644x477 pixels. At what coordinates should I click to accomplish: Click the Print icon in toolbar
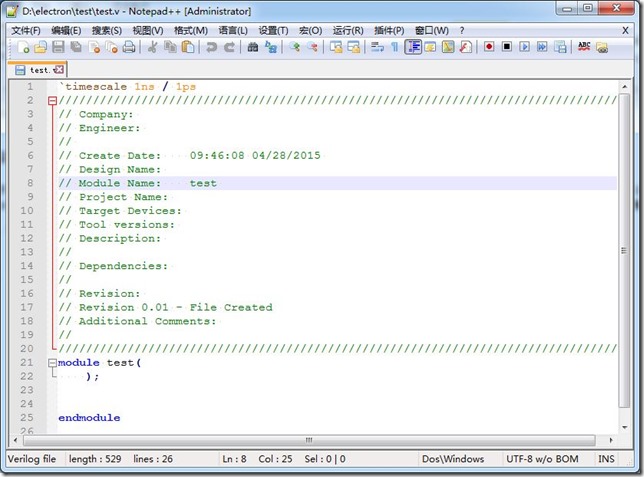[127, 47]
